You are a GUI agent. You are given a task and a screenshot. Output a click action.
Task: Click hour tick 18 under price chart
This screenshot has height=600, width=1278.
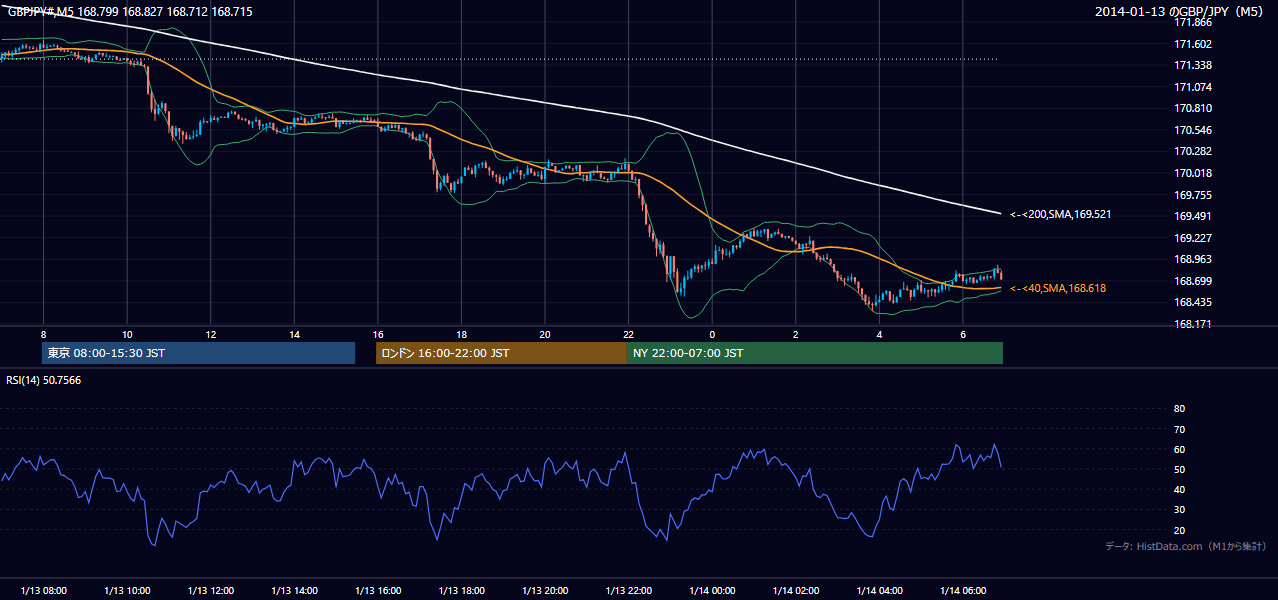pyautogui.click(x=461, y=334)
